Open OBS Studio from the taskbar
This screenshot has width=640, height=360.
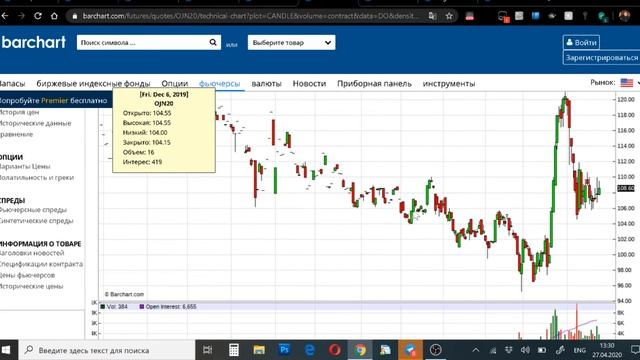tap(436, 350)
